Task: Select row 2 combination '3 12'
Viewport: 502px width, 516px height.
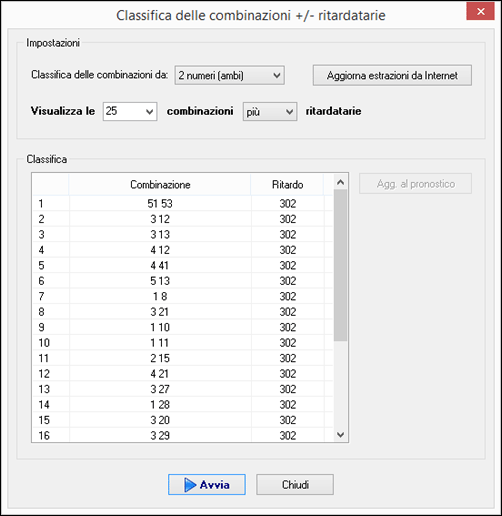Action: point(160,219)
